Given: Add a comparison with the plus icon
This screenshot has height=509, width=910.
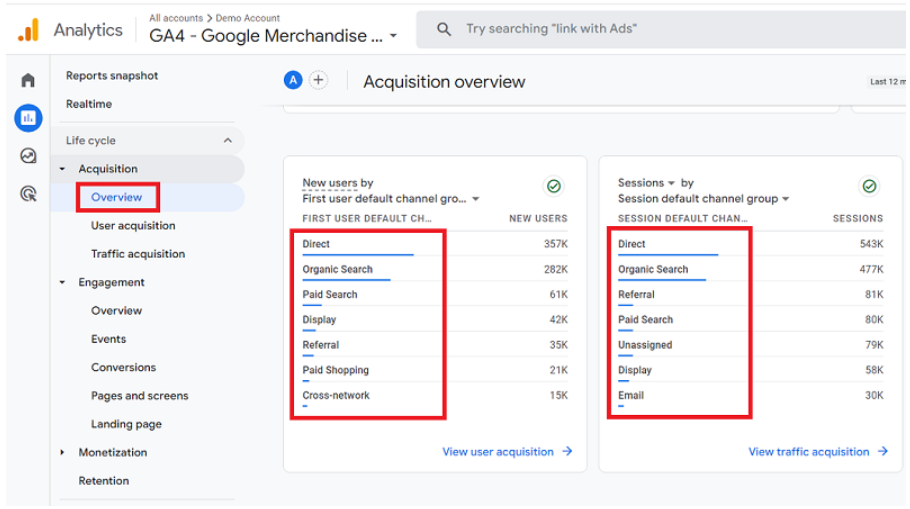Looking at the screenshot, I should [318, 80].
